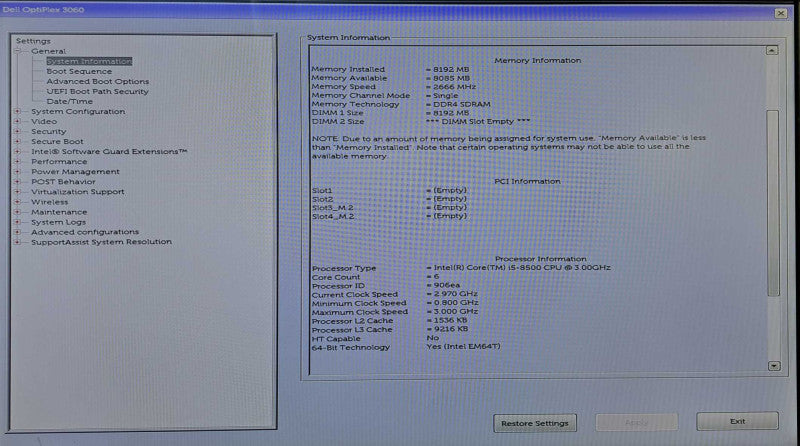This screenshot has height=446, width=800.
Task: Open UEFI Boot Path Security
Action: click(x=97, y=91)
